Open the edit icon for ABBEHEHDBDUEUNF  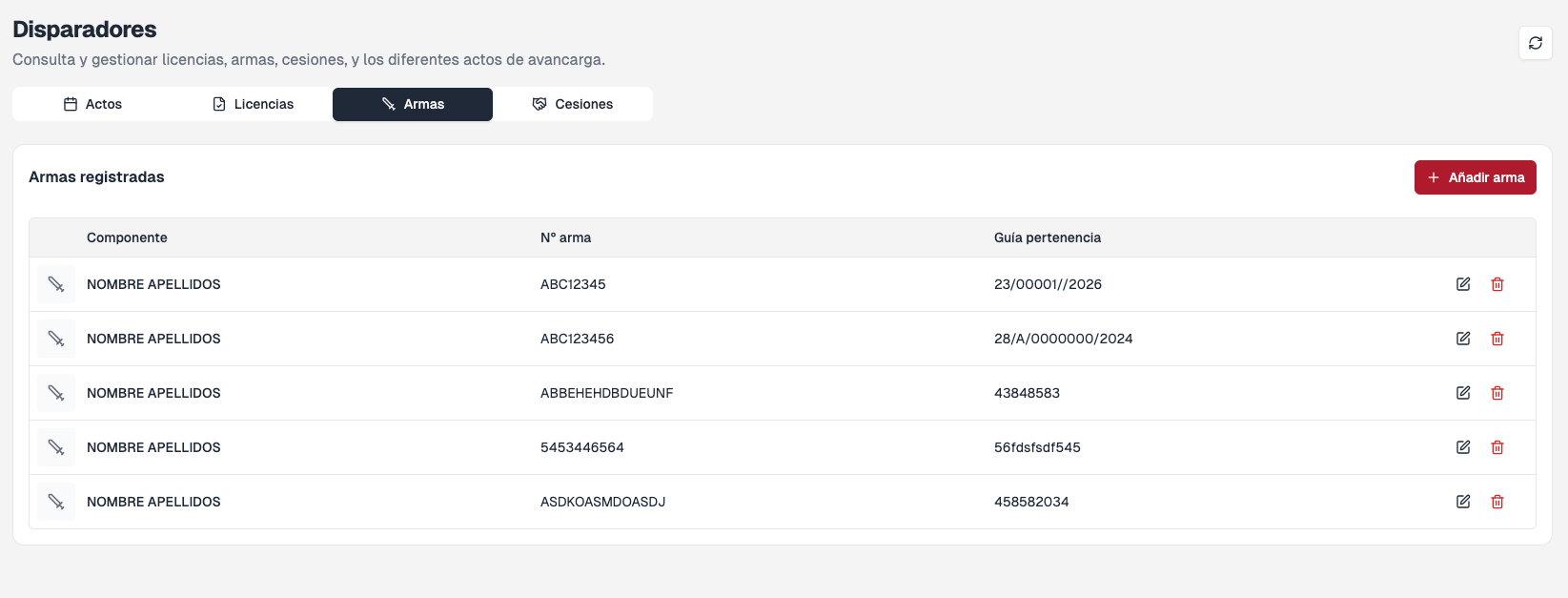tap(1463, 393)
